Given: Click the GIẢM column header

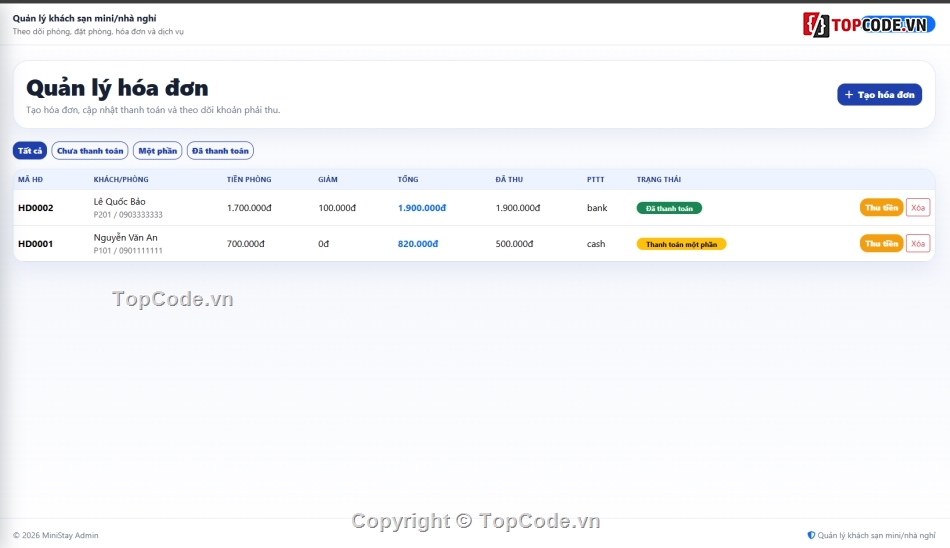Looking at the screenshot, I should click(328, 179).
